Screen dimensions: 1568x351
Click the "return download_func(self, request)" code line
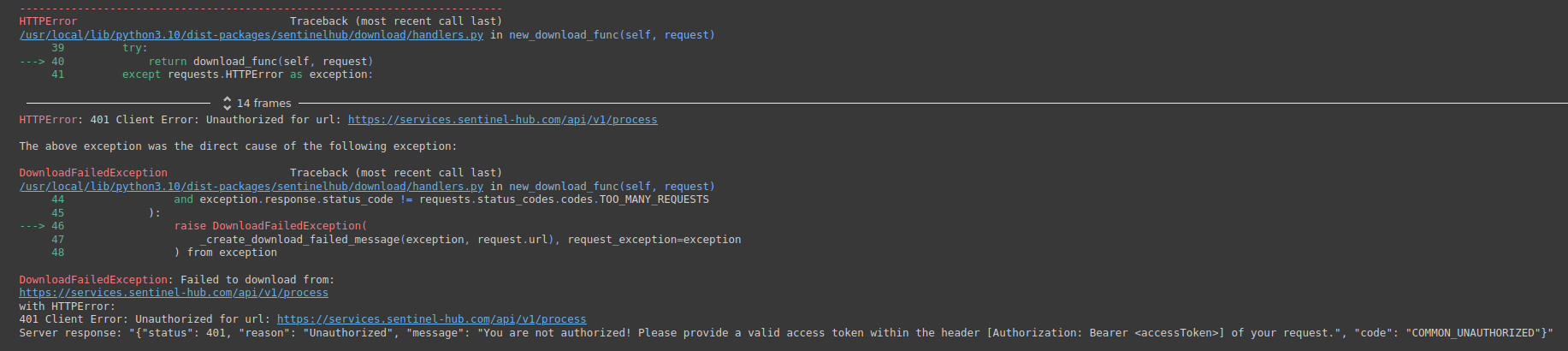point(261,62)
